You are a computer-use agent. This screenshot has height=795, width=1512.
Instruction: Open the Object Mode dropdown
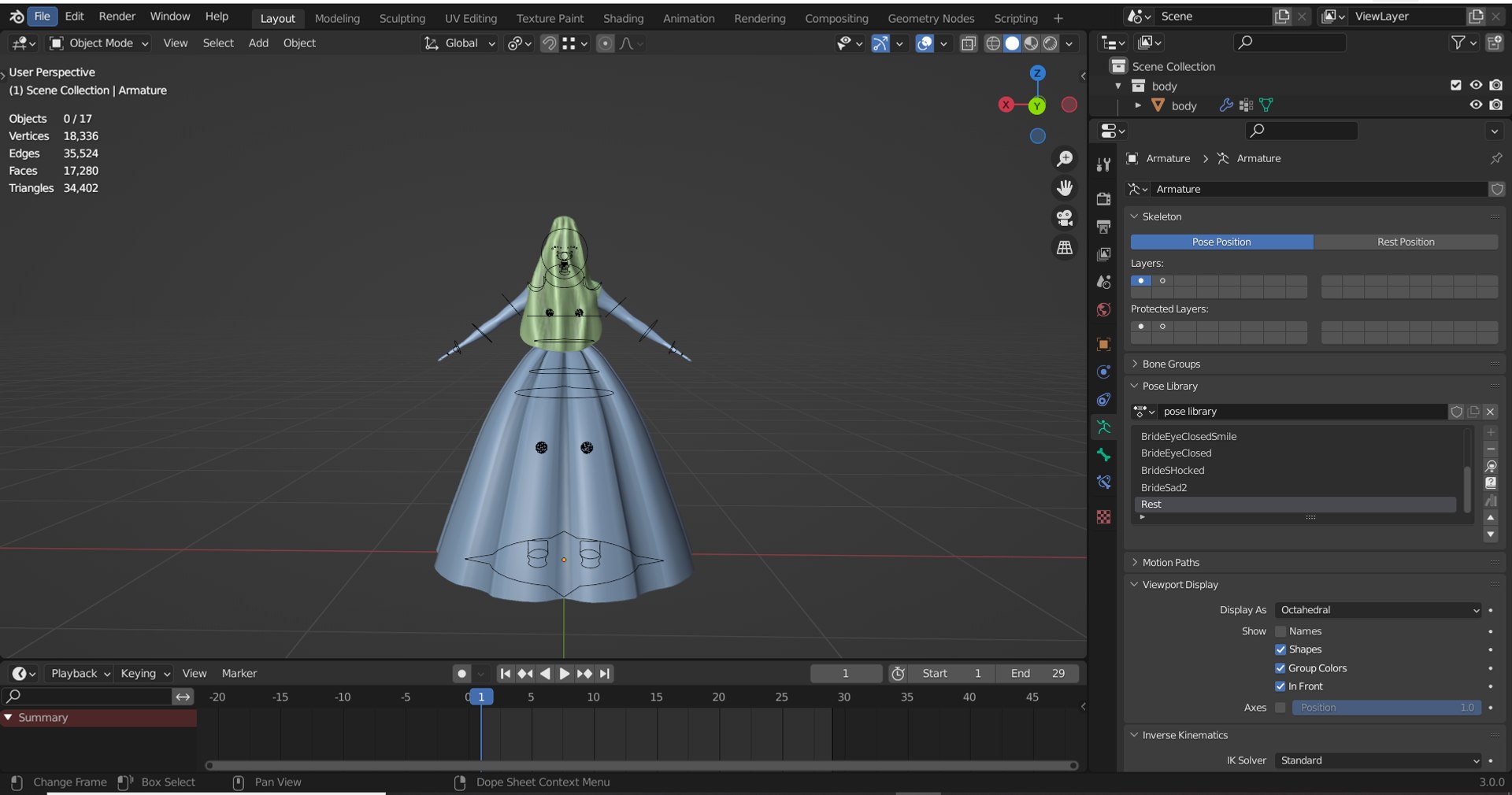99,43
